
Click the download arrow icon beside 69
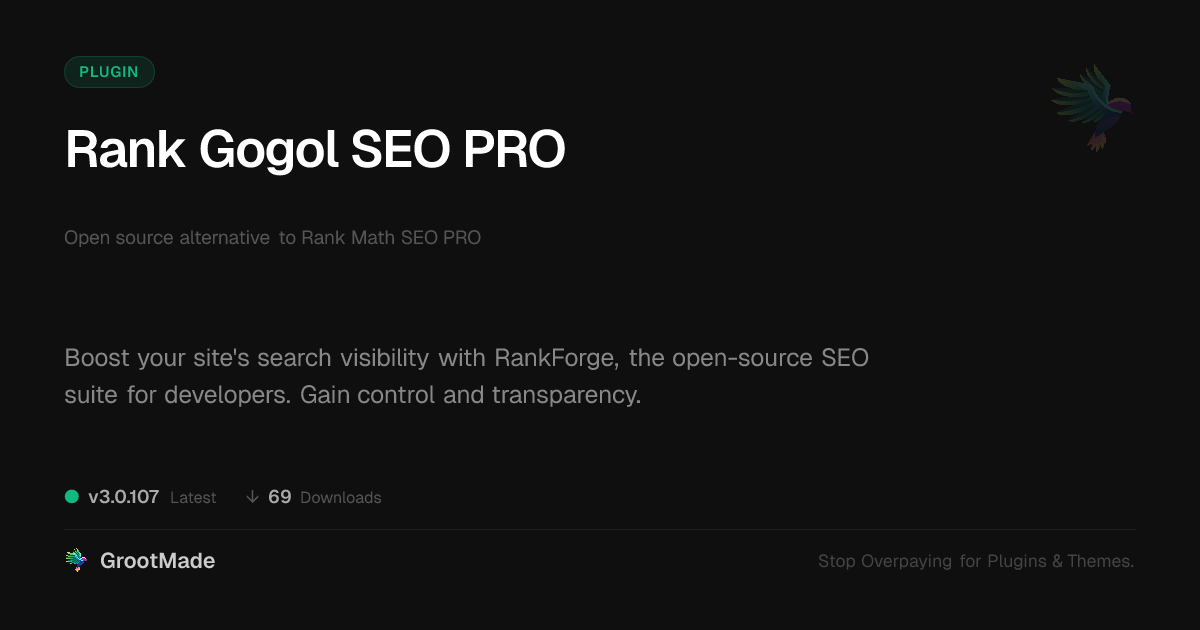click(x=252, y=497)
